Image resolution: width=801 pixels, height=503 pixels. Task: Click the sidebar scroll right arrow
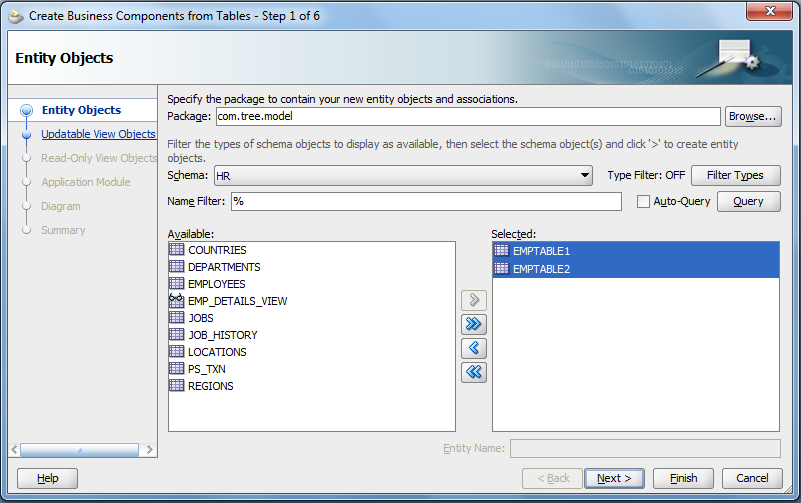tap(150, 450)
